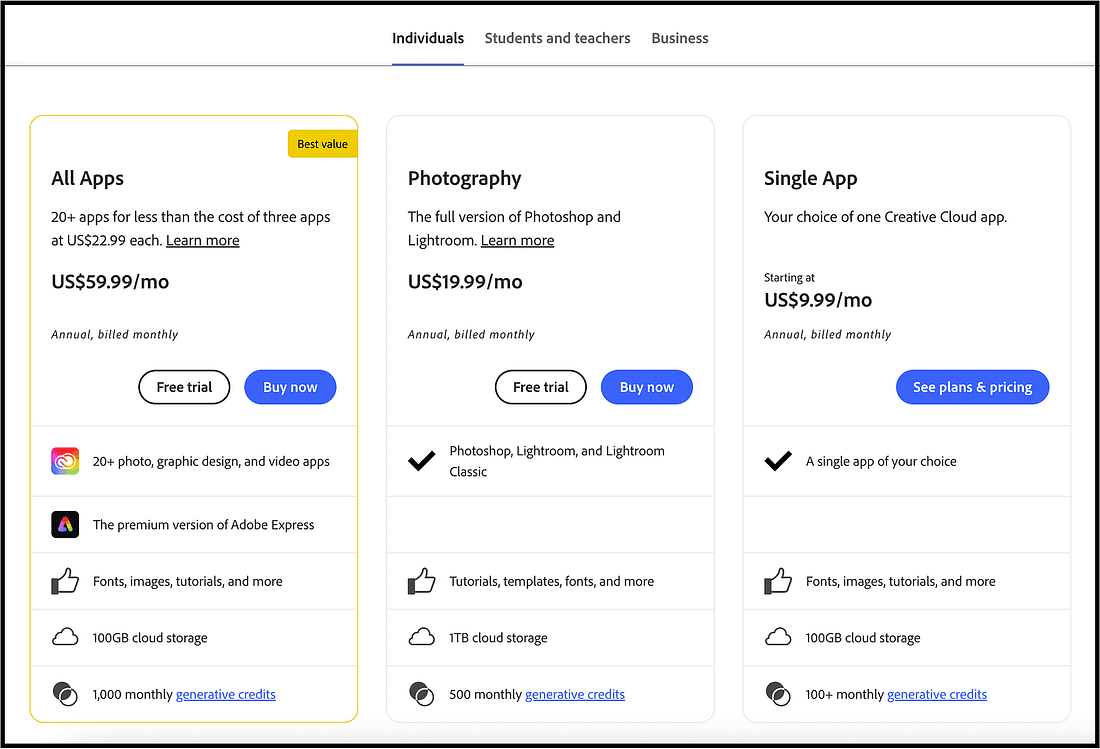Image resolution: width=1100 pixels, height=749 pixels.
Task: Click the Creative Cloud rainbow icon in All Apps
Action: pyautogui.click(x=65, y=461)
